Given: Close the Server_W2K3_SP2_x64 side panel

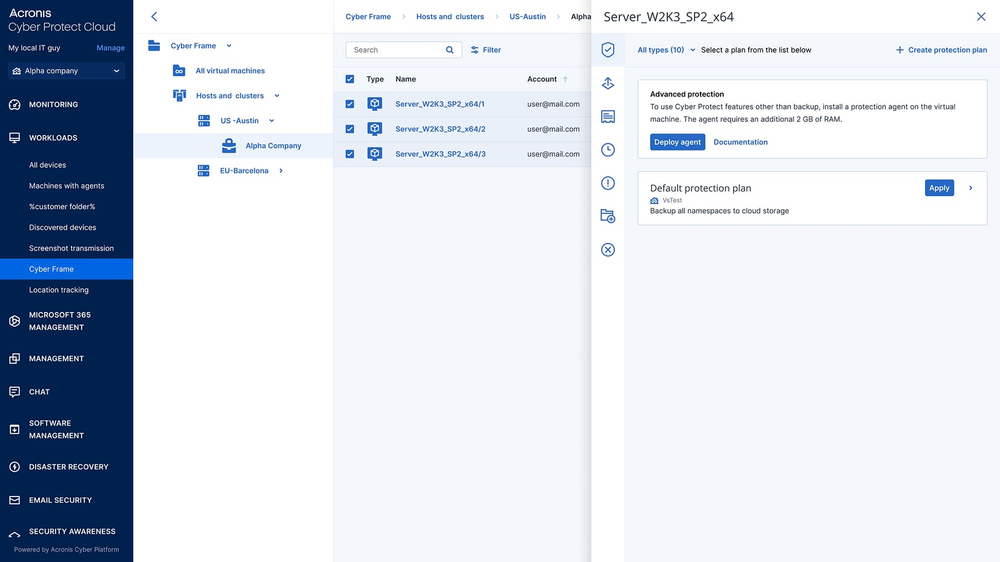Looking at the screenshot, I should [x=981, y=17].
